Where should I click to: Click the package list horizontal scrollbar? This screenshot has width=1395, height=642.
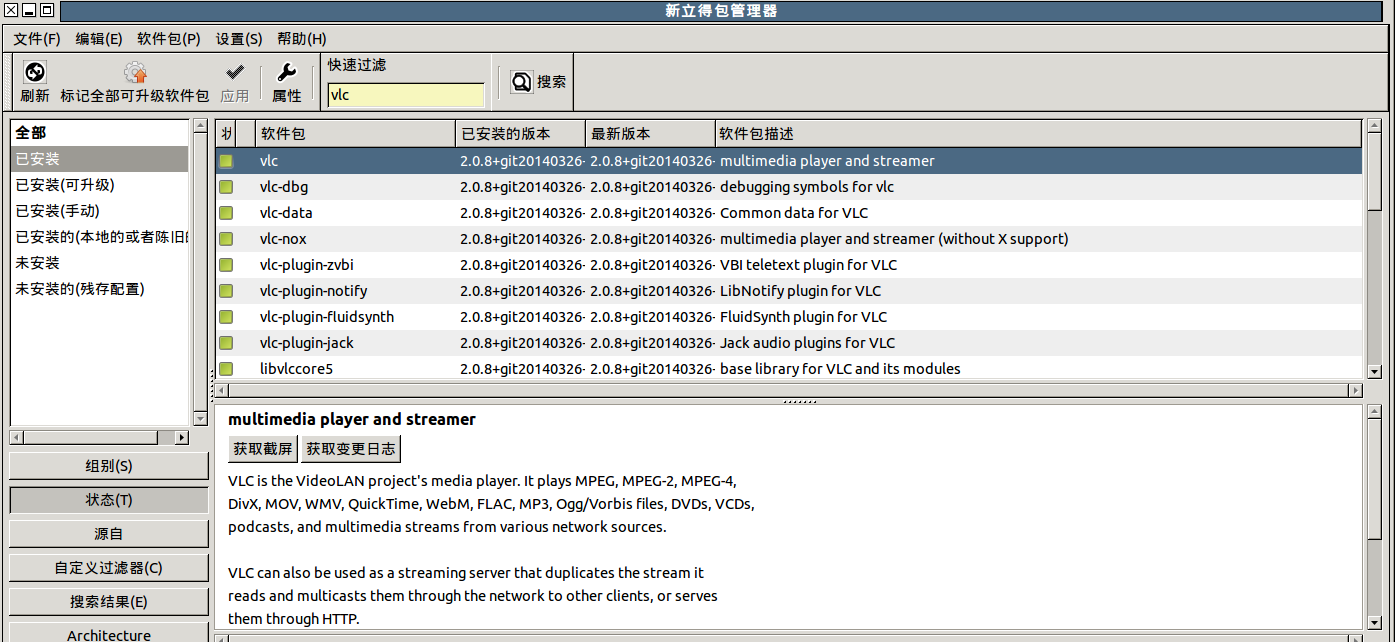click(x=789, y=390)
